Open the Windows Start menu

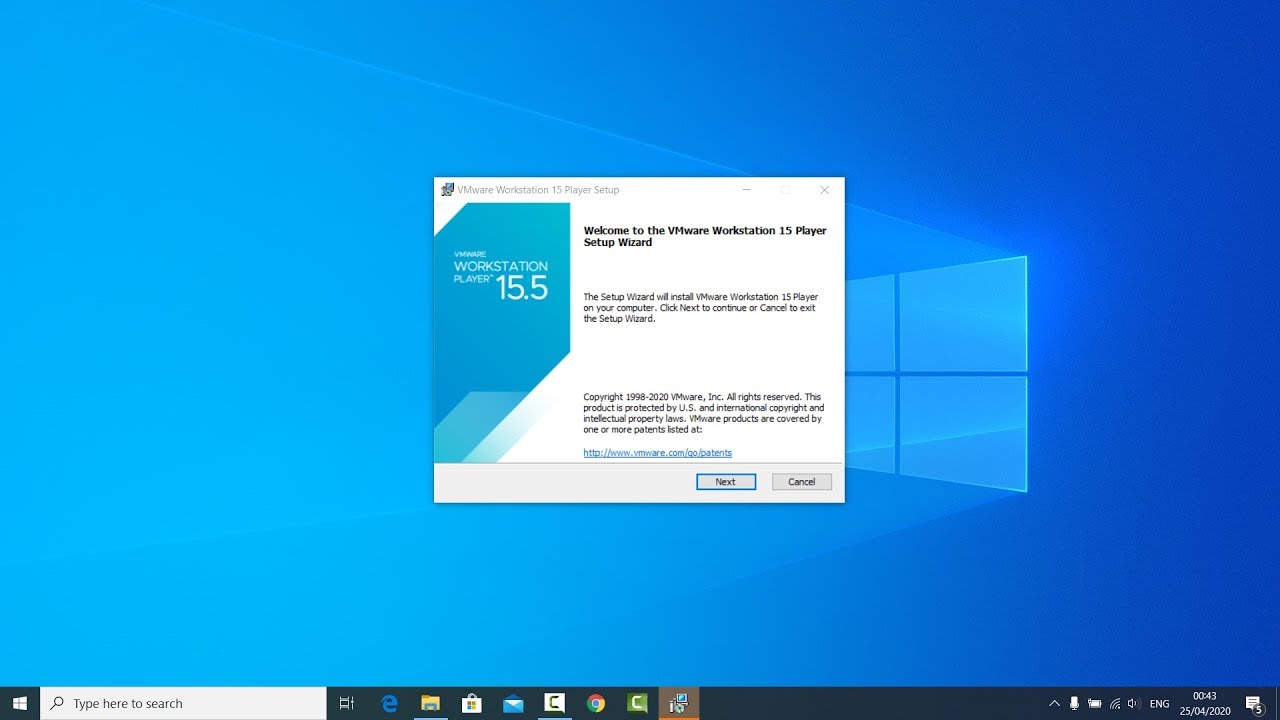[20, 703]
